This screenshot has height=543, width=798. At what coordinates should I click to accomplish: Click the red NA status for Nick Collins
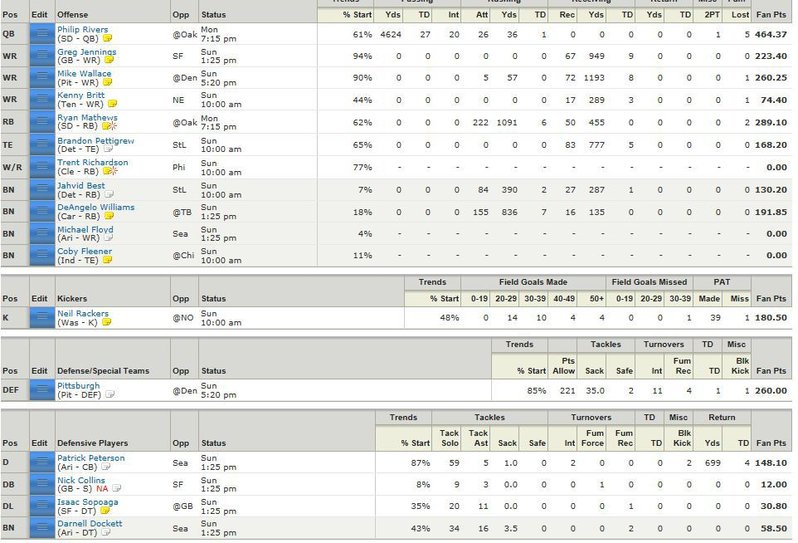(x=102, y=489)
